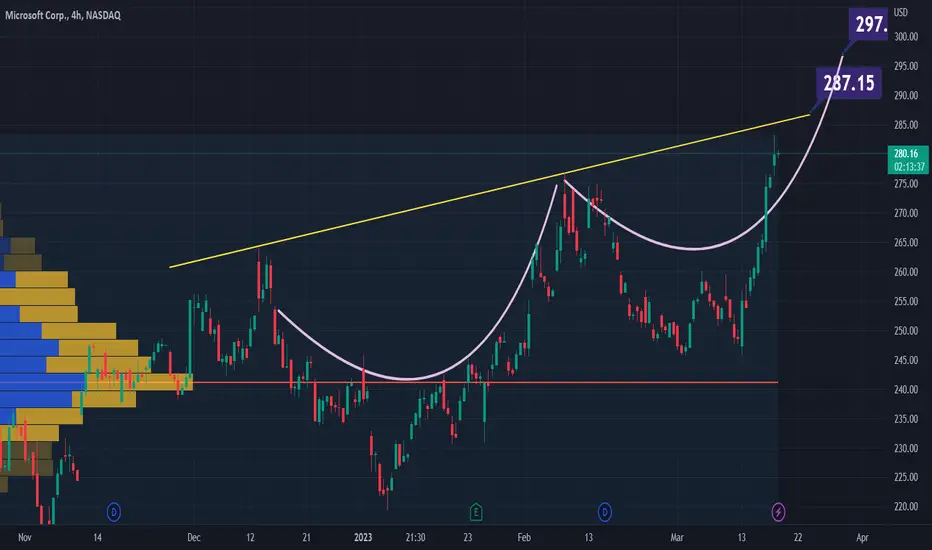Click the USD currency label
The height and width of the screenshot is (550, 932).
click(x=900, y=12)
